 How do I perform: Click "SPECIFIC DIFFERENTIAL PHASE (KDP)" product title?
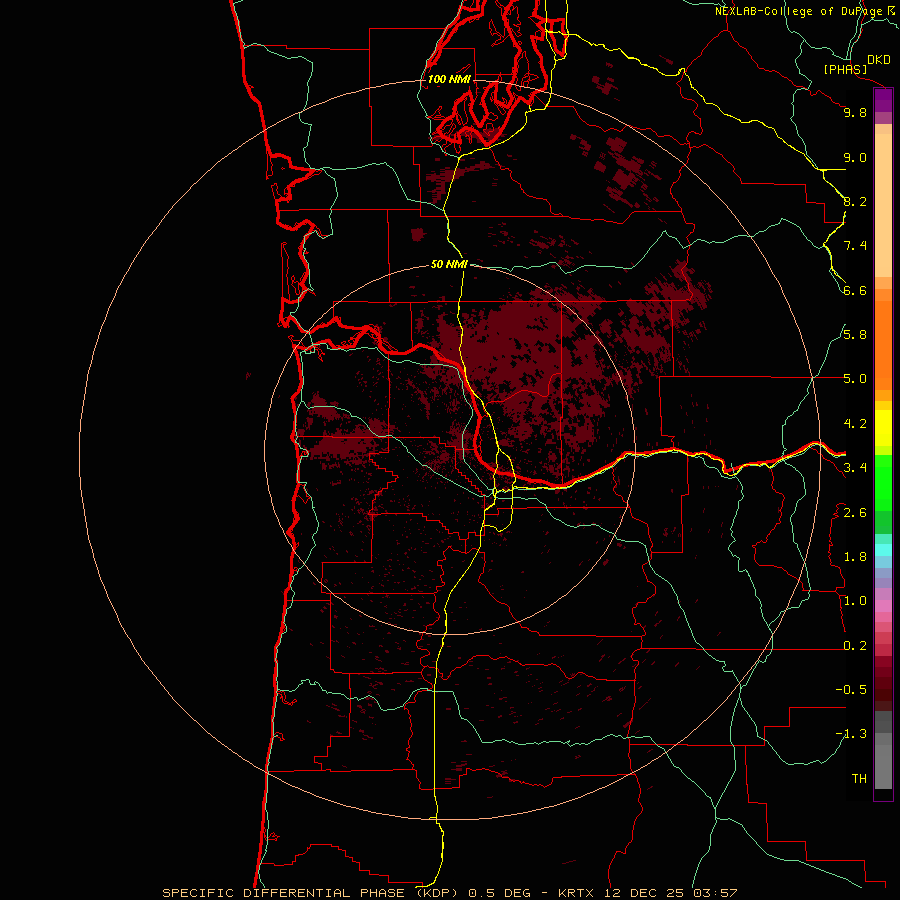pyautogui.click(x=311, y=893)
